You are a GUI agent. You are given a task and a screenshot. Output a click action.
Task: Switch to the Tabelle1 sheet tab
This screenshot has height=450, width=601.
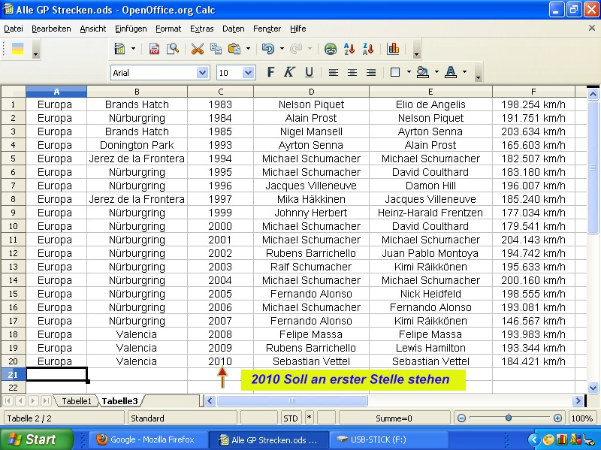[x=76, y=400]
